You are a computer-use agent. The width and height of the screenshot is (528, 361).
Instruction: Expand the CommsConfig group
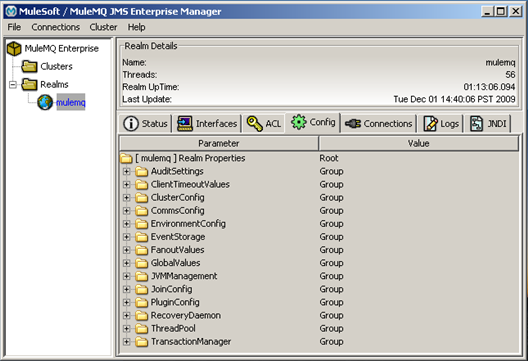[x=126, y=211]
